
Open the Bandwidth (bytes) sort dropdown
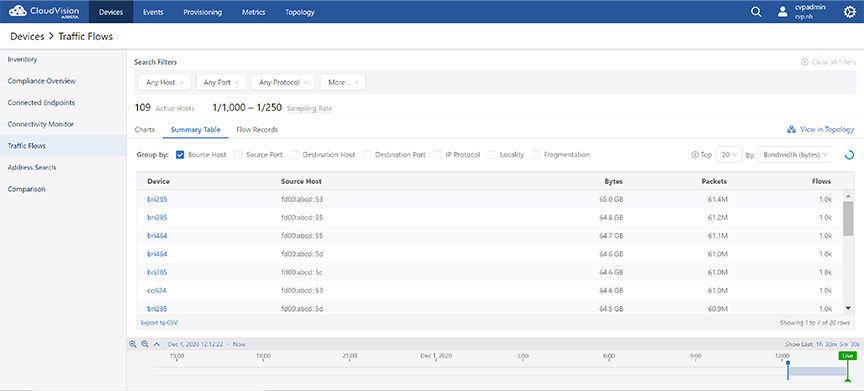pyautogui.click(x=795, y=155)
